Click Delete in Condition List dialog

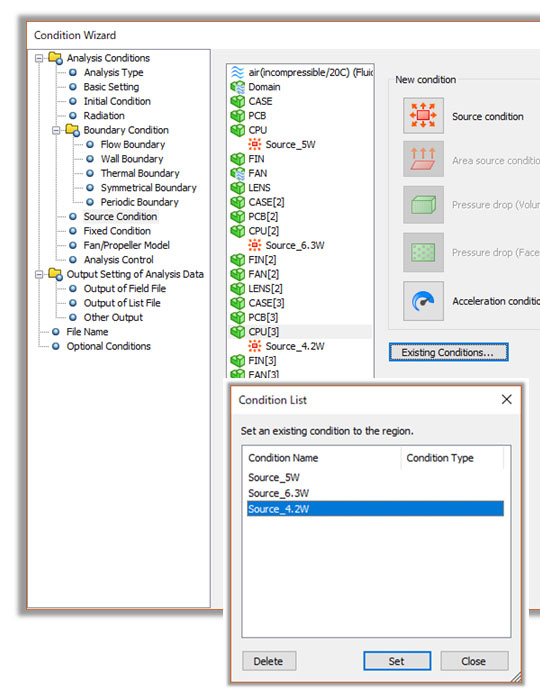268,661
